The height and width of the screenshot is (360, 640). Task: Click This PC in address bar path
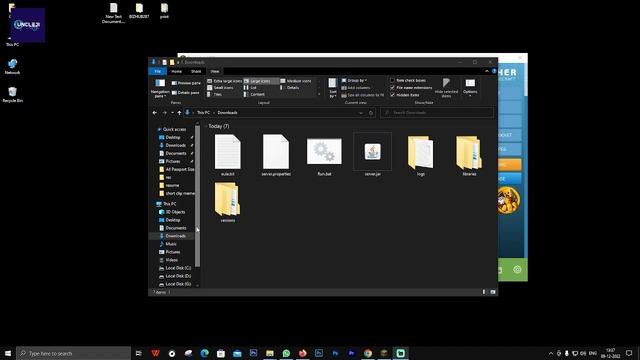(203, 113)
